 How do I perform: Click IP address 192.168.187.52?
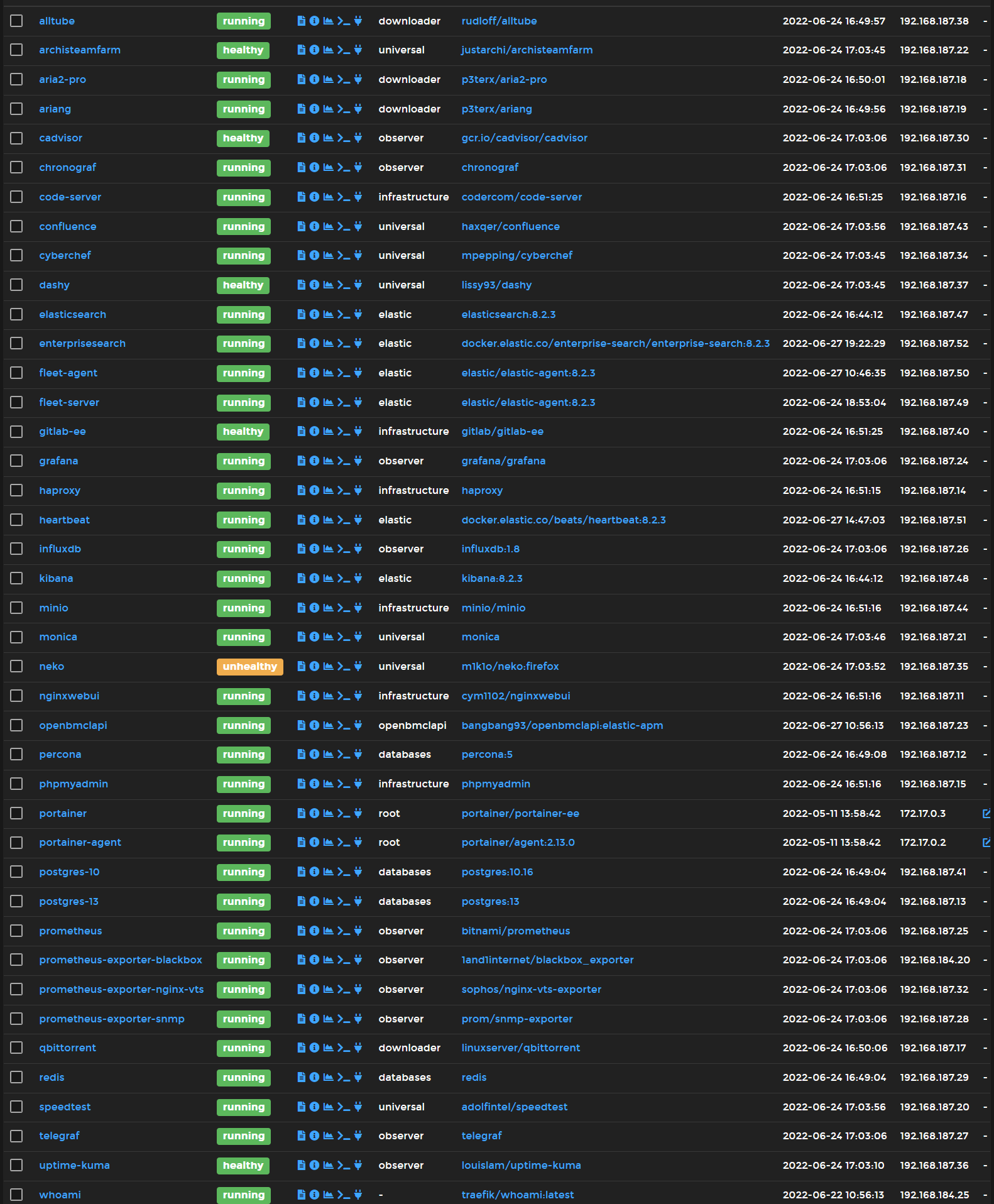pyautogui.click(x=934, y=343)
